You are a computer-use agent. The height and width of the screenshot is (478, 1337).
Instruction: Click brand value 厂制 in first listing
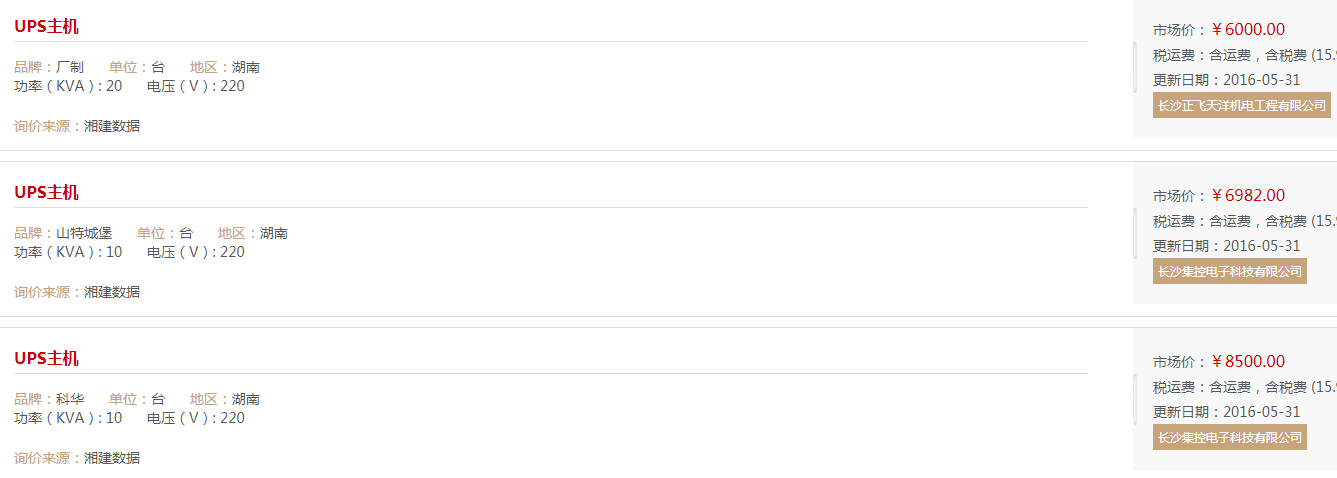[70, 67]
